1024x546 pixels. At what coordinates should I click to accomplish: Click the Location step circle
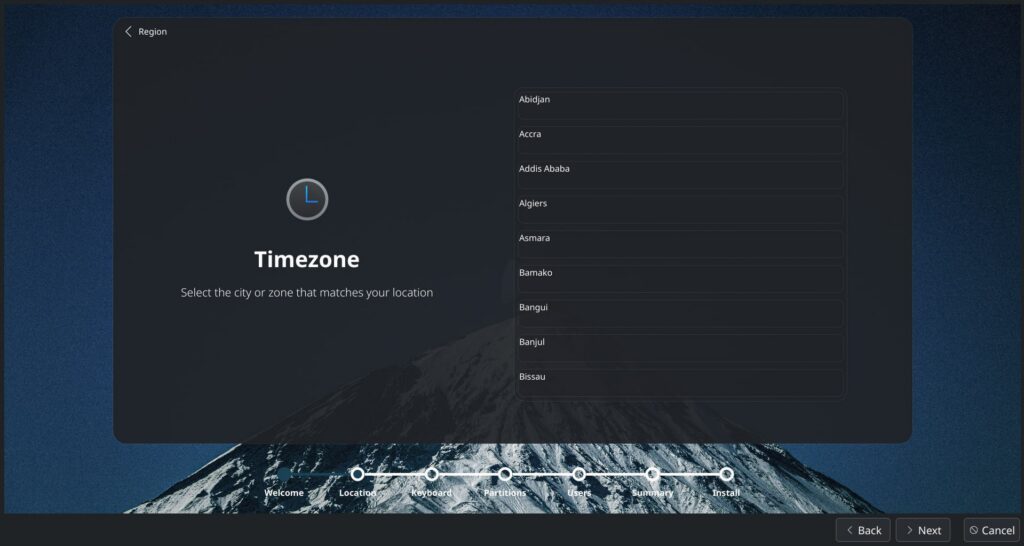357,474
